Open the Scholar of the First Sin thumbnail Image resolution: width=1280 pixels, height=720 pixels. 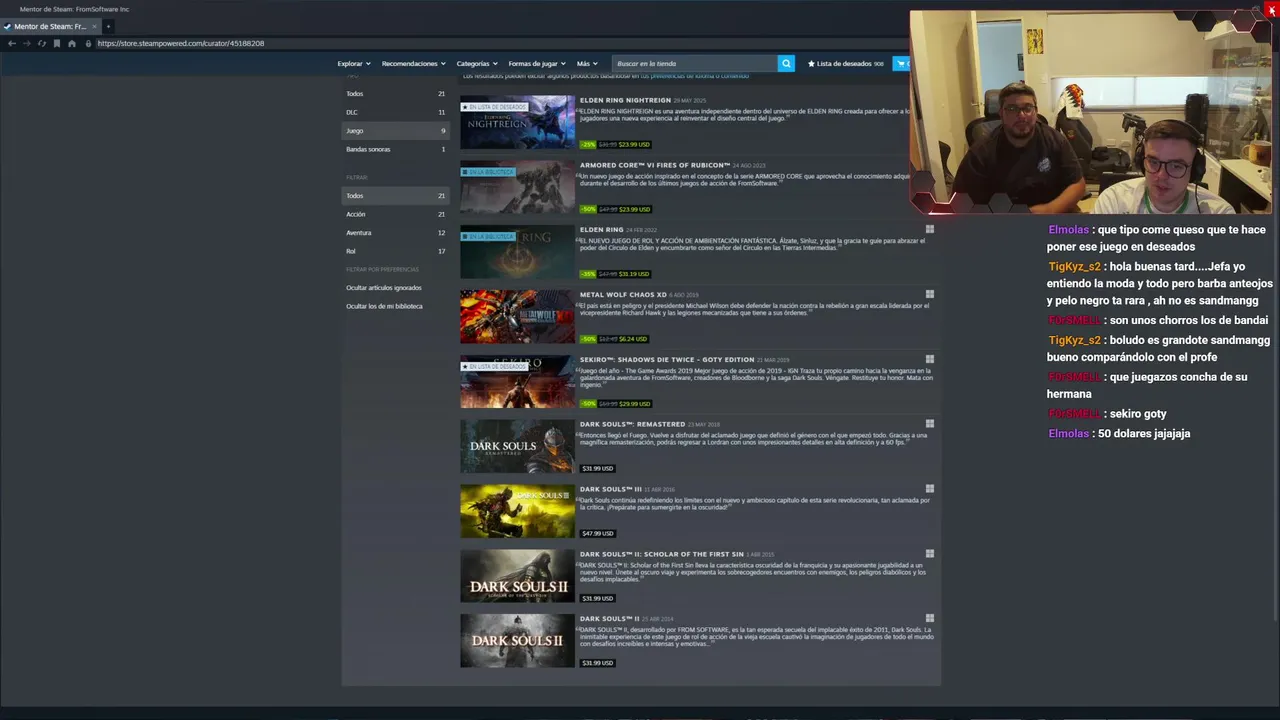pos(517,576)
